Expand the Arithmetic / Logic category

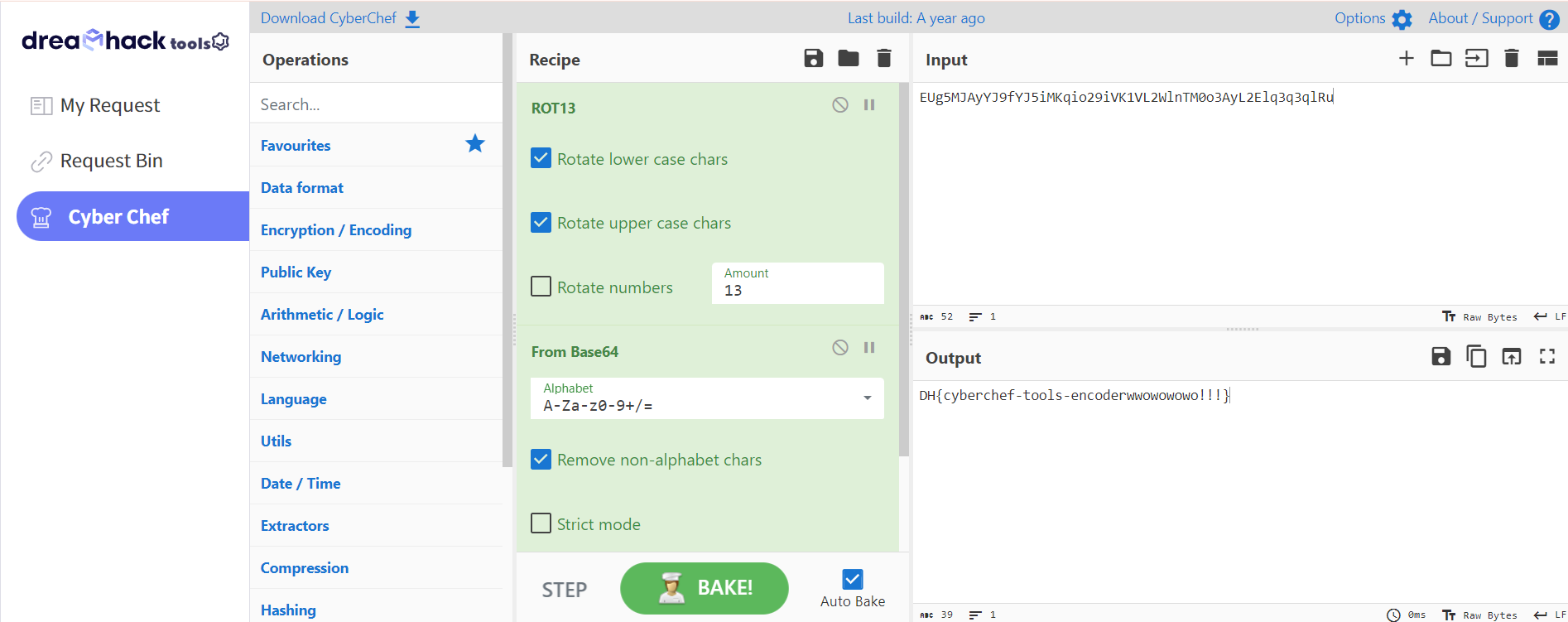(377, 314)
